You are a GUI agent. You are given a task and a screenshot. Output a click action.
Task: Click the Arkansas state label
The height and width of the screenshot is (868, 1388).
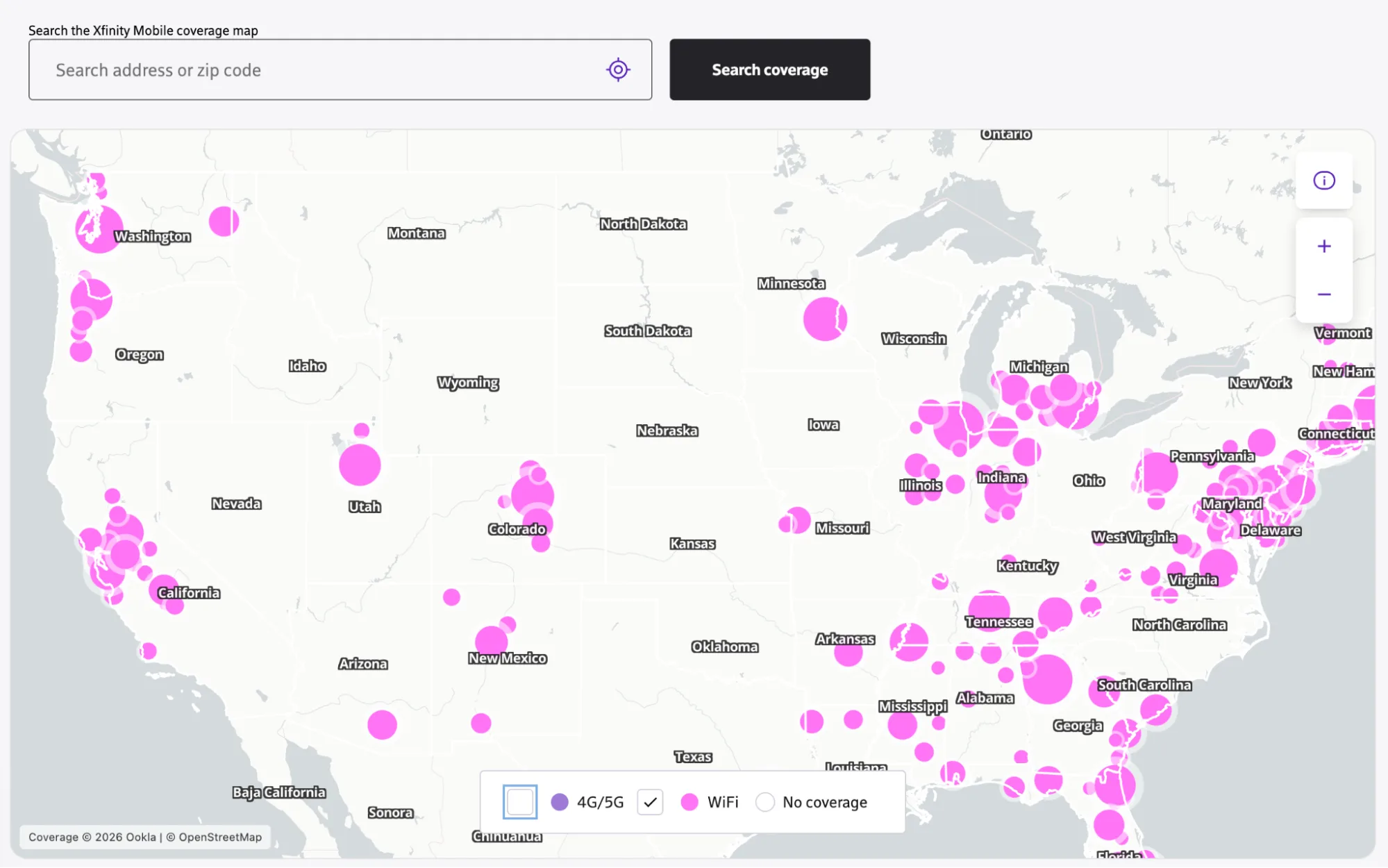pyautogui.click(x=845, y=639)
